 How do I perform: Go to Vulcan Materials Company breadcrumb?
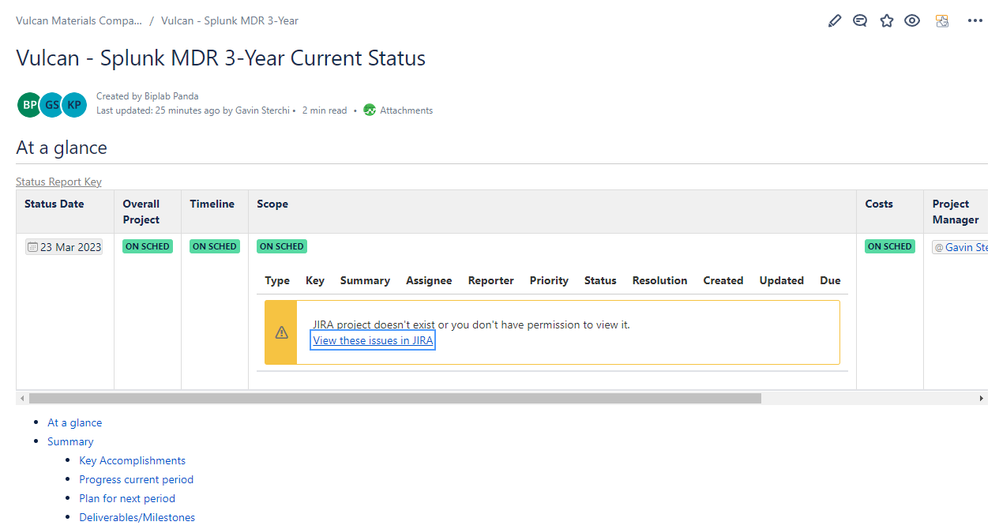coord(79,20)
